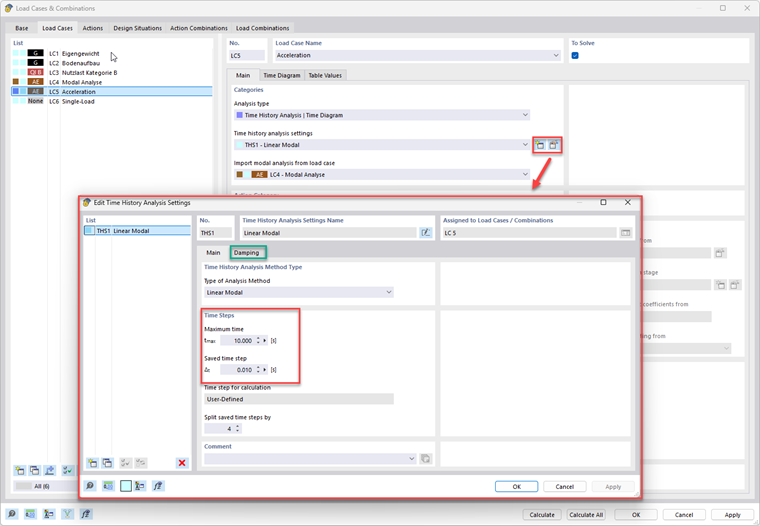Click OK in Edit Time History dialog
The image size is (760, 526).
coord(516,486)
